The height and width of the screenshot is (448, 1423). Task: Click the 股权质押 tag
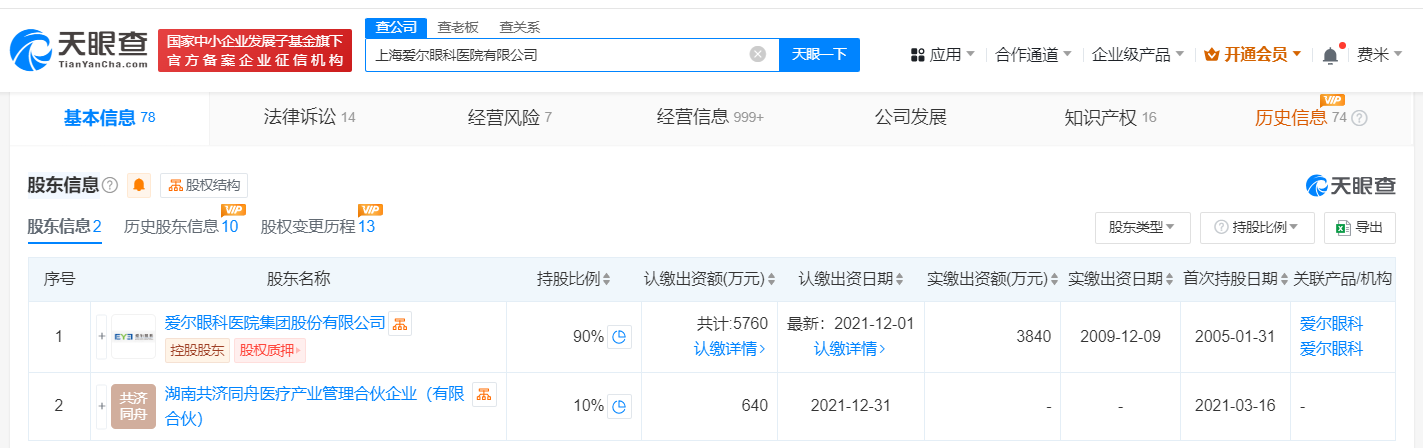pyautogui.click(x=270, y=350)
